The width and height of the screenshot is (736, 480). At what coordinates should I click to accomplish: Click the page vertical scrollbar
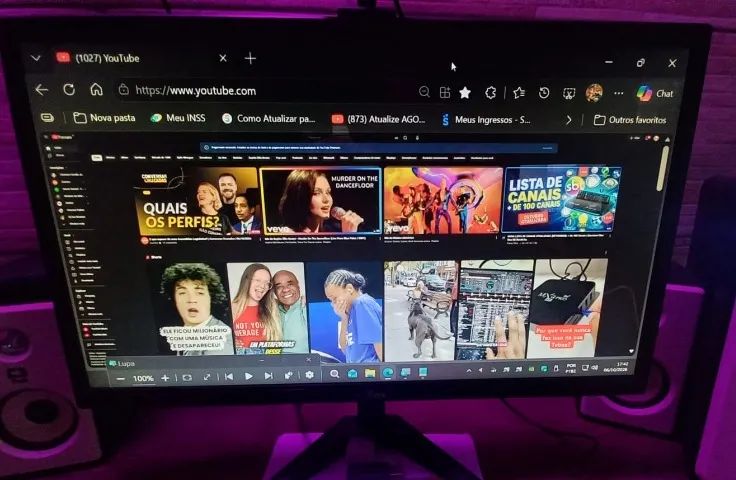click(x=663, y=168)
